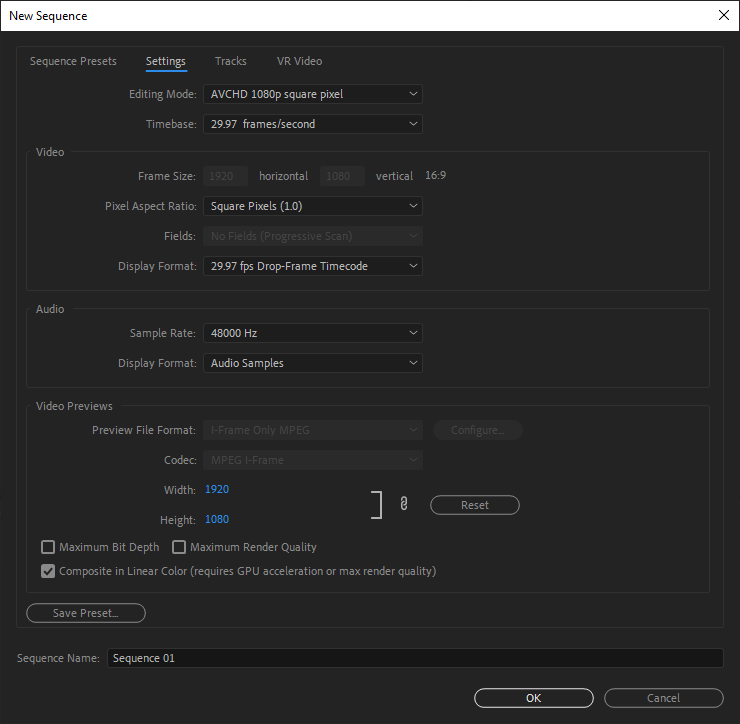
Task: Click the New Sequence title text
Action: [x=48, y=16]
